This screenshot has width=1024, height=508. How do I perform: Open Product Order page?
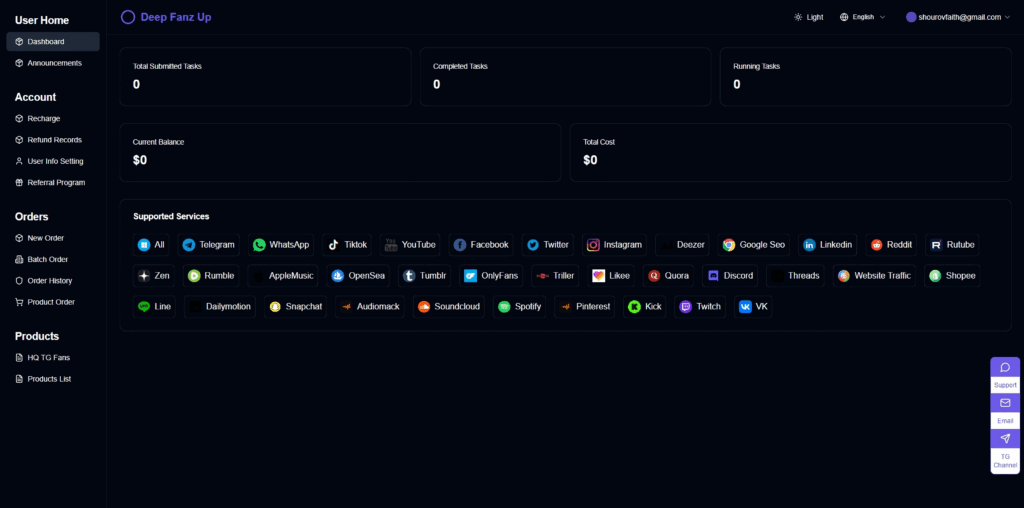pyautogui.click(x=53, y=302)
